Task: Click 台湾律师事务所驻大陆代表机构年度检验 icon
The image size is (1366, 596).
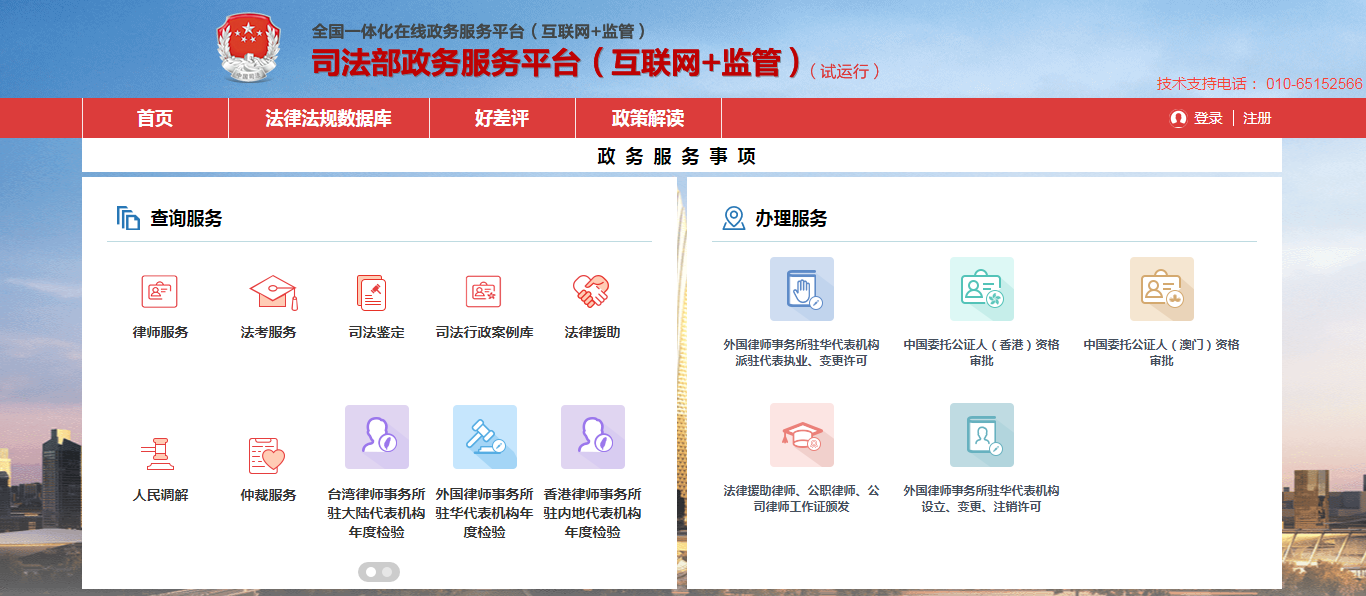Action: coord(375,437)
